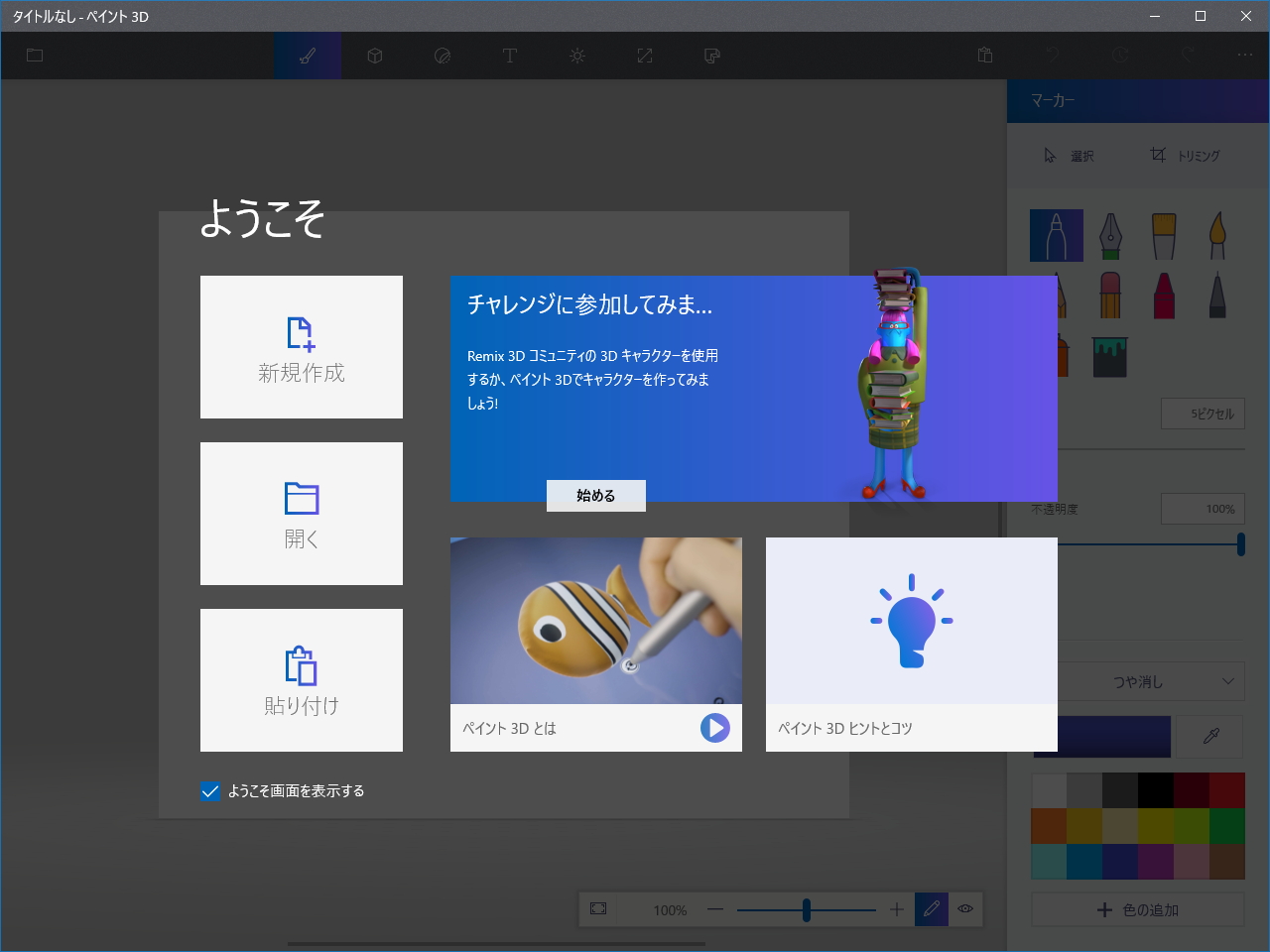The image size is (1270, 952).
Task: Switch to the Canvas tab
Action: pos(645,56)
